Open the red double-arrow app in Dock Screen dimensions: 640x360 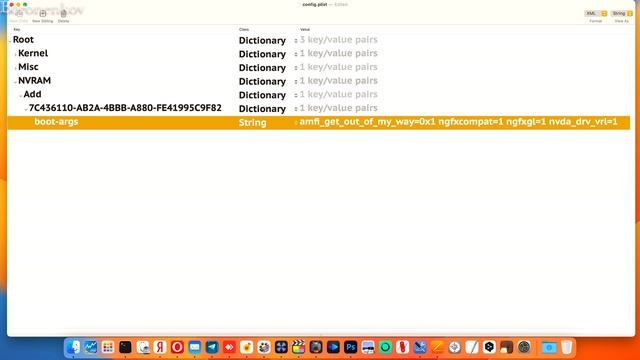click(x=229, y=347)
